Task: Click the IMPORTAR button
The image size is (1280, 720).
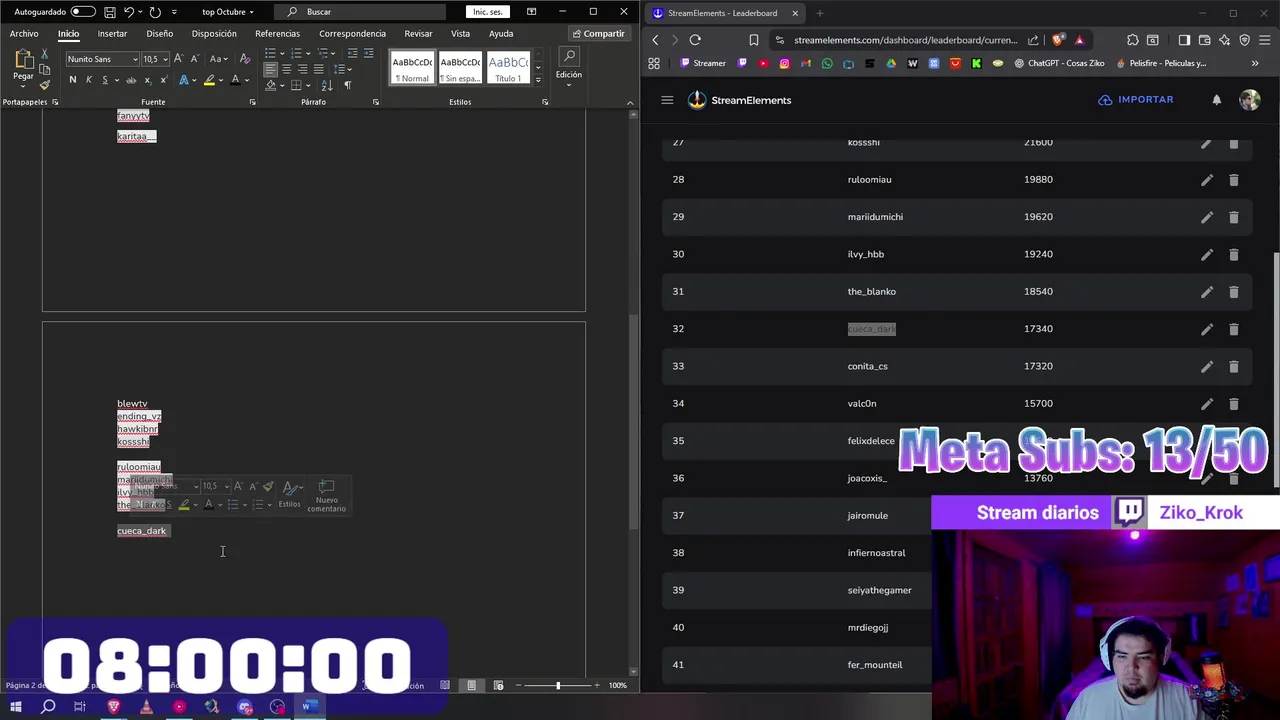Action: (x=1135, y=100)
